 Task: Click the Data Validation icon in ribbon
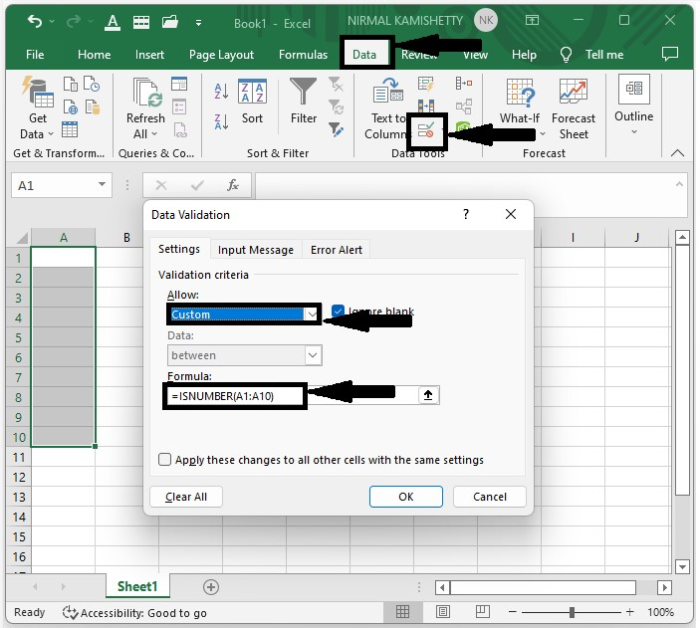point(427,131)
